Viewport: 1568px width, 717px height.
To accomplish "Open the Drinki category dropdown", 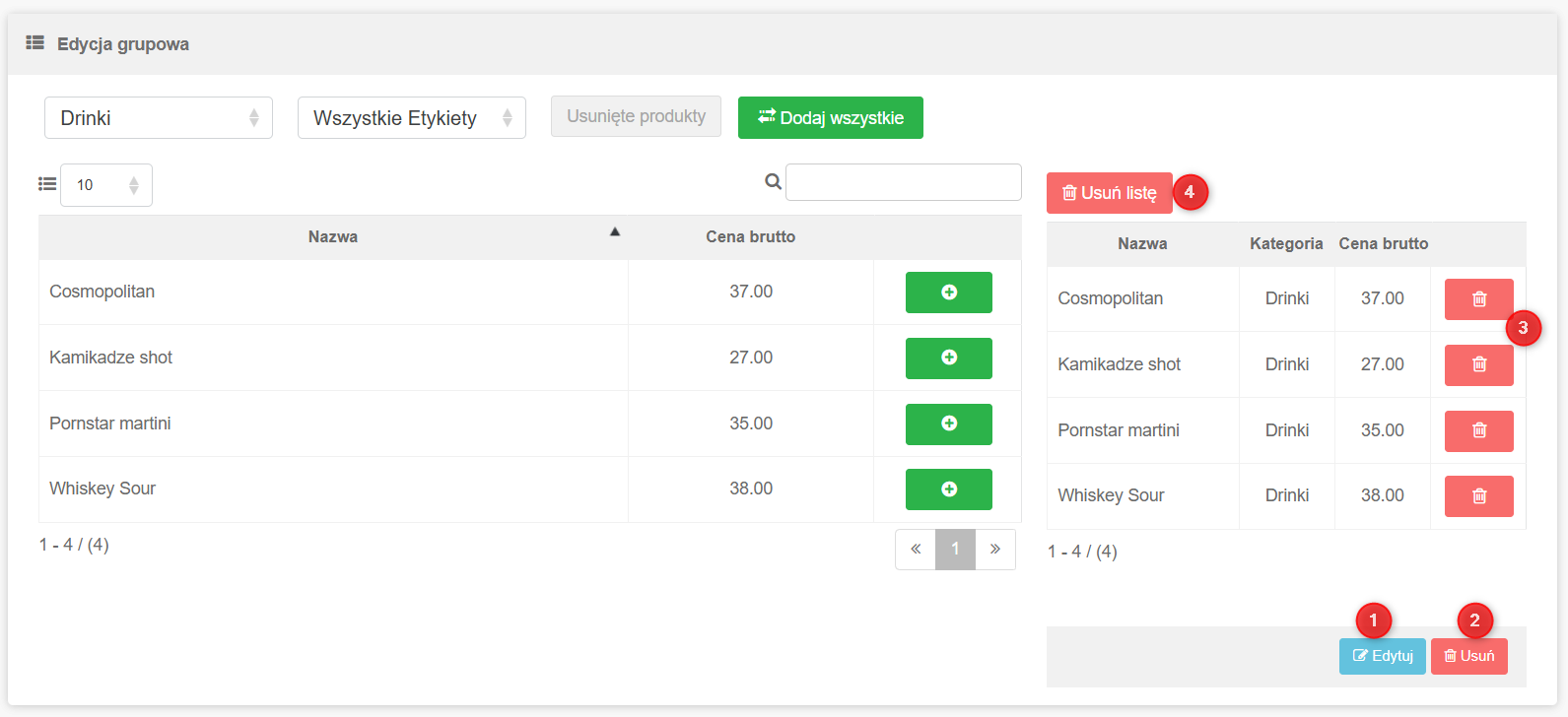I will (158, 118).
